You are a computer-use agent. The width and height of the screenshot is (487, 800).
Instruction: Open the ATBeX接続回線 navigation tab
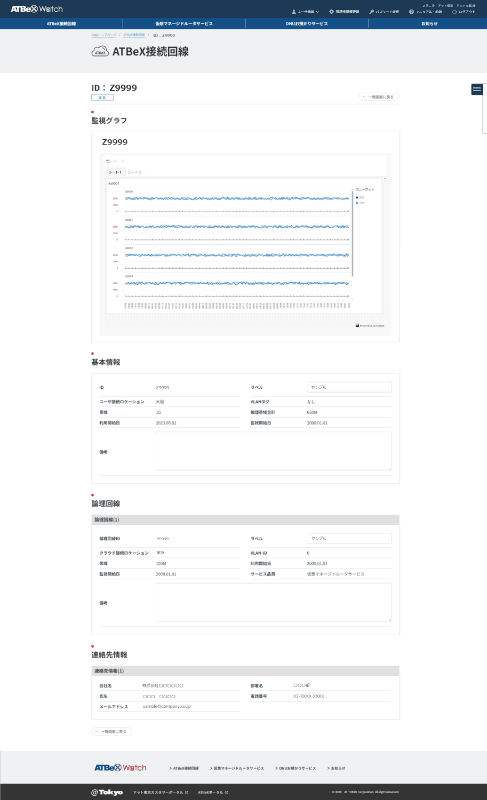[61, 23]
